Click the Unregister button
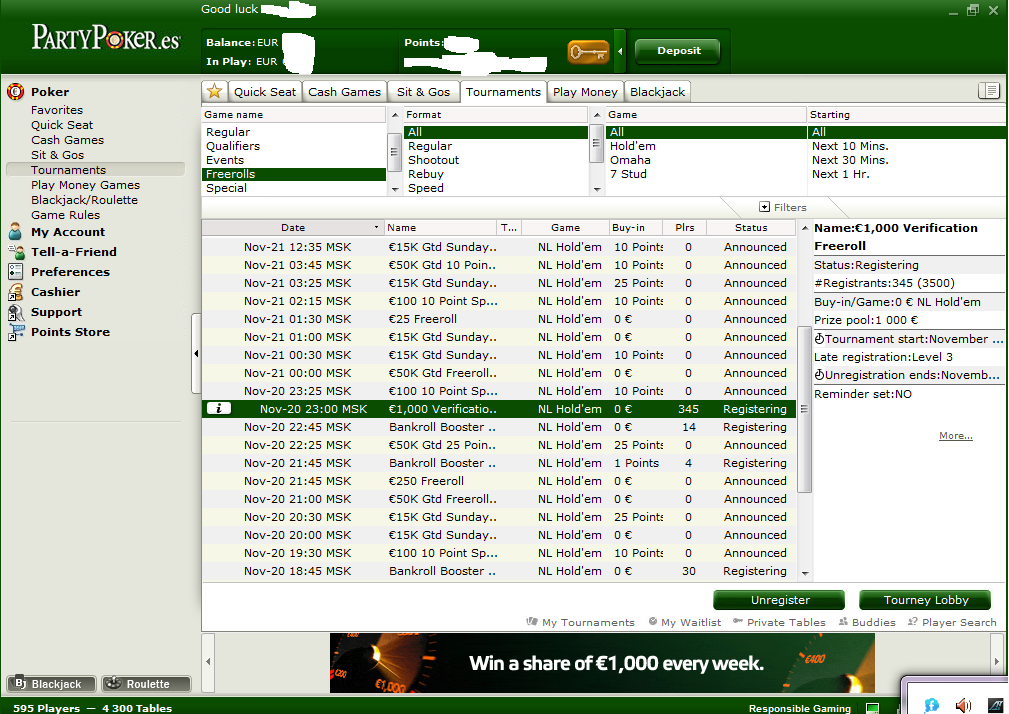Screen dimensions: 1009x714 click(779, 600)
